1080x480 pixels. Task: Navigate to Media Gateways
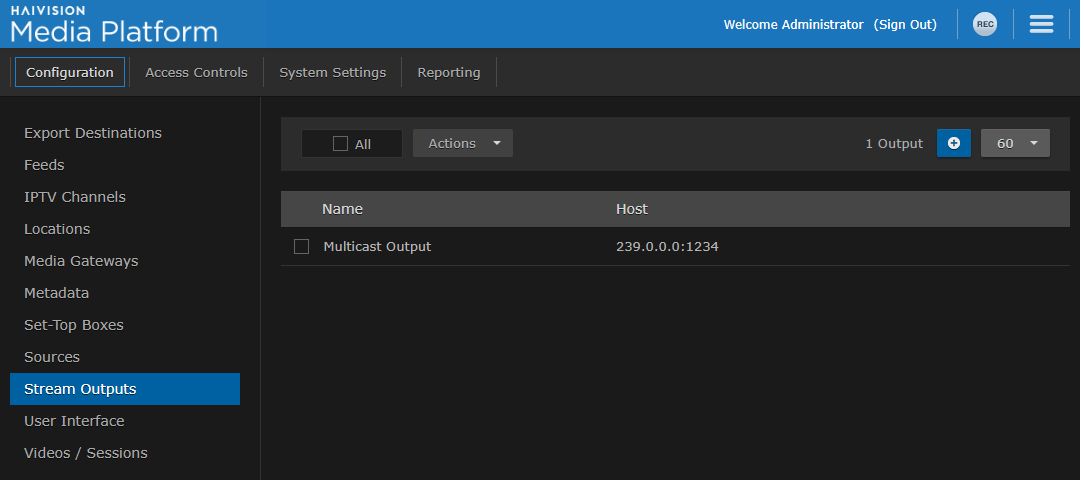click(x=81, y=261)
